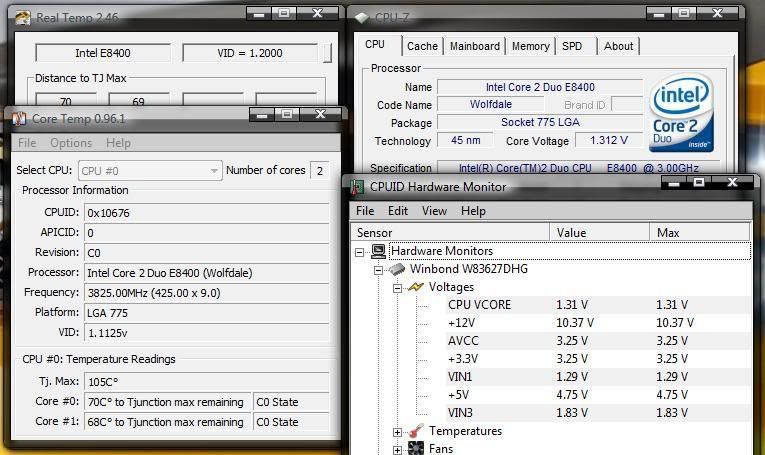The height and width of the screenshot is (455, 765).
Task: Click the Intel Core 2 Duo logo
Action: 682,113
